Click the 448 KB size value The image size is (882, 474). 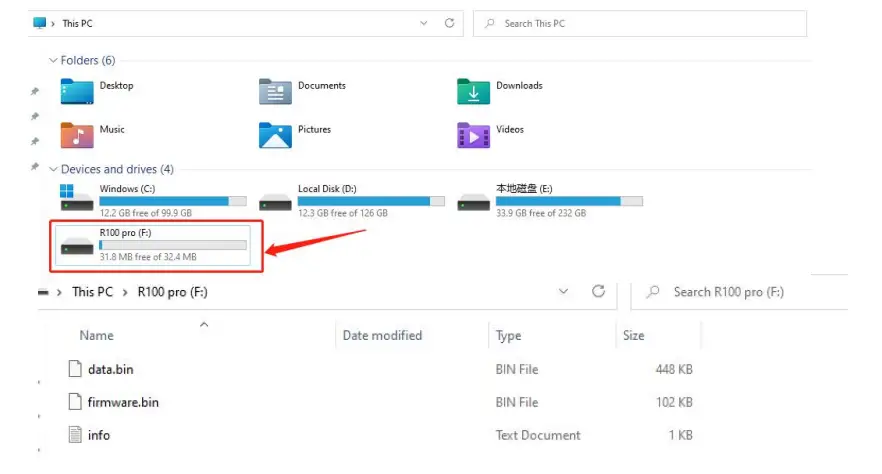pyautogui.click(x=674, y=369)
